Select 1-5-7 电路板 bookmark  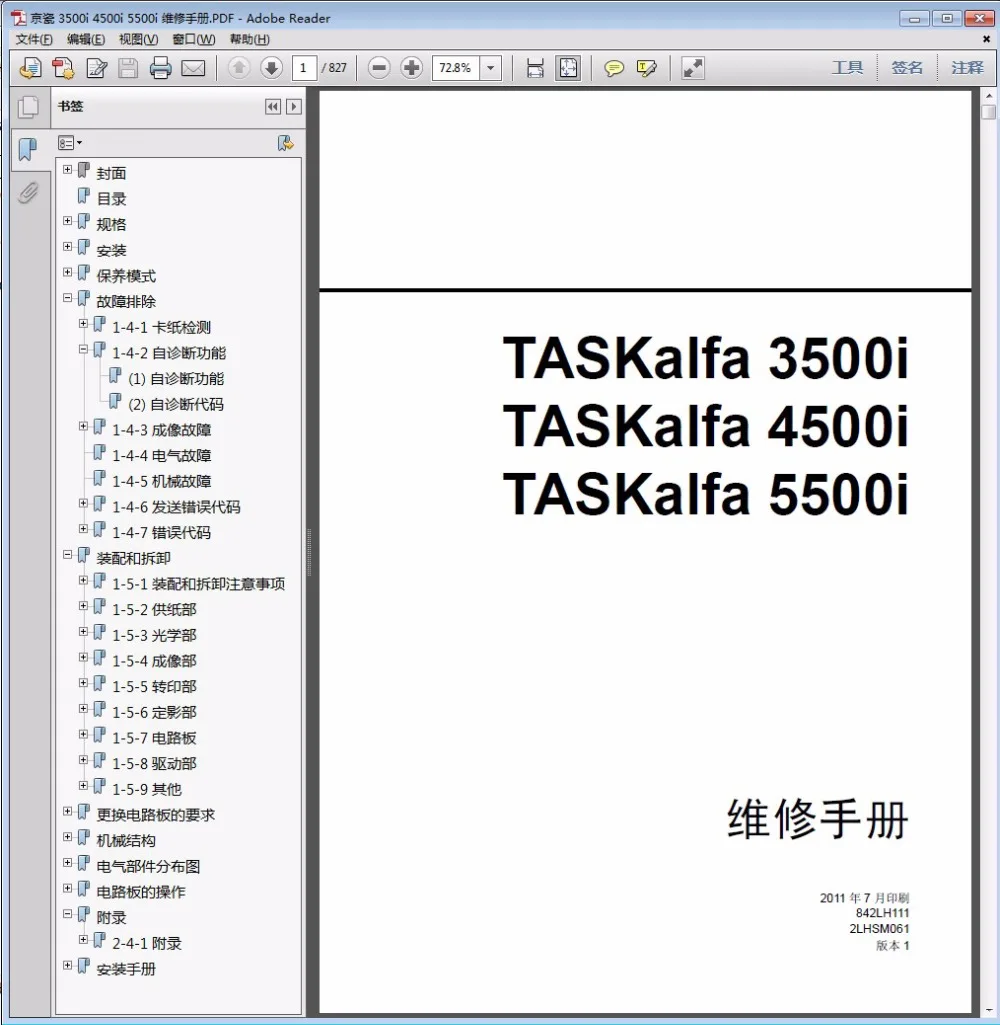click(x=154, y=738)
